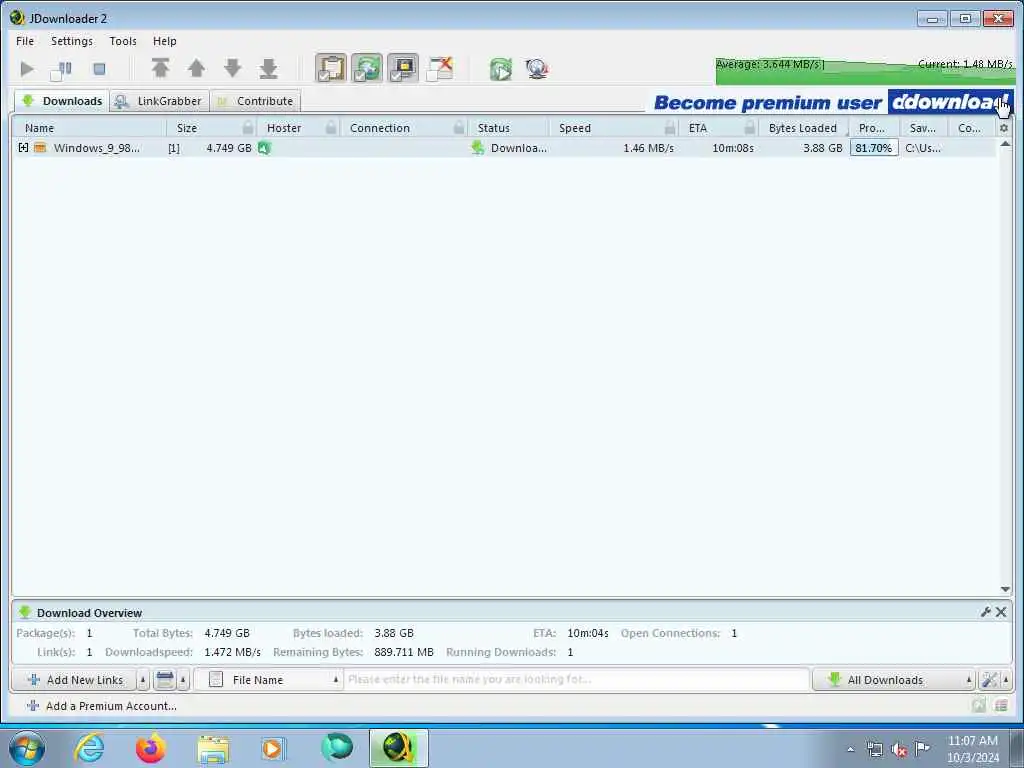1024x768 pixels.
Task: Click the Windows Start orb
Action: pyautogui.click(x=27, y=748)
